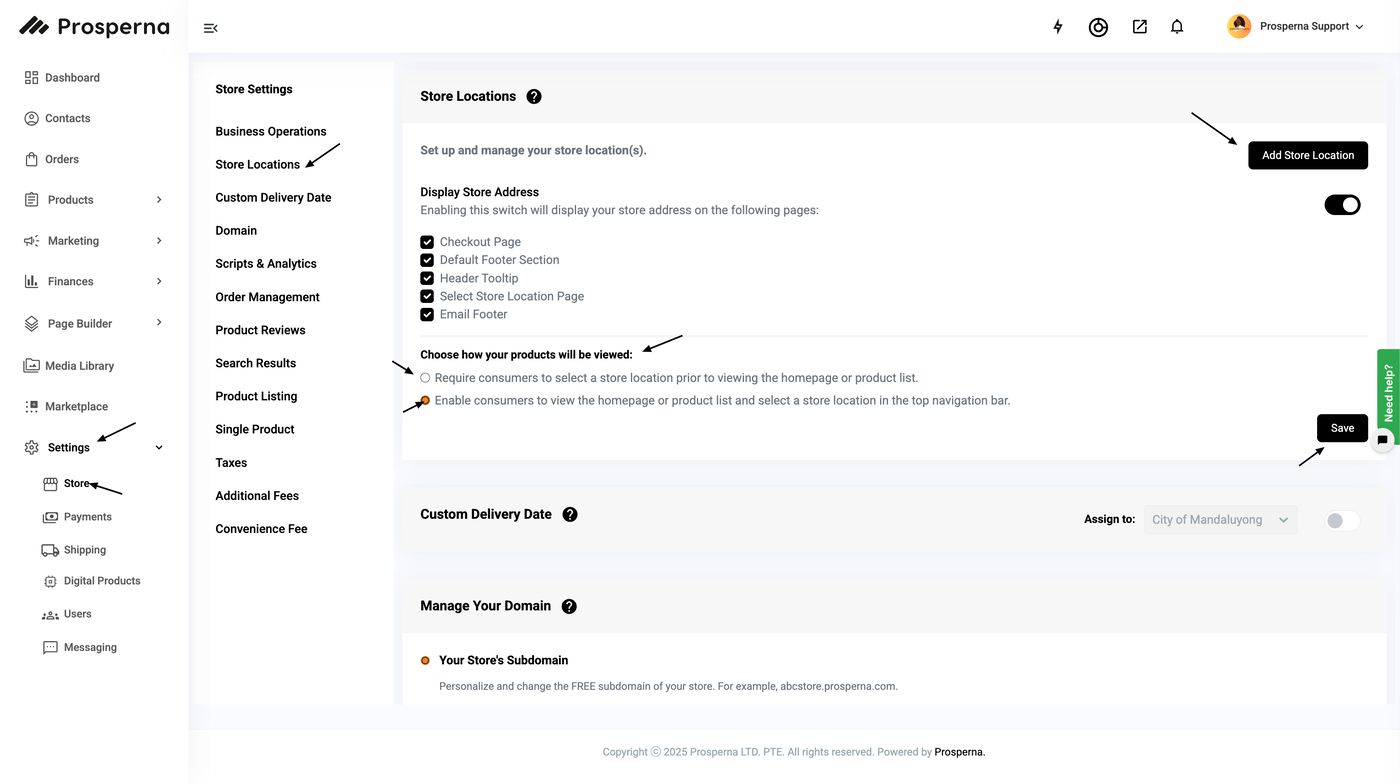Open Order Management in Store Settings
This screenshot has height=784, width=1400.
click(267, 297)
